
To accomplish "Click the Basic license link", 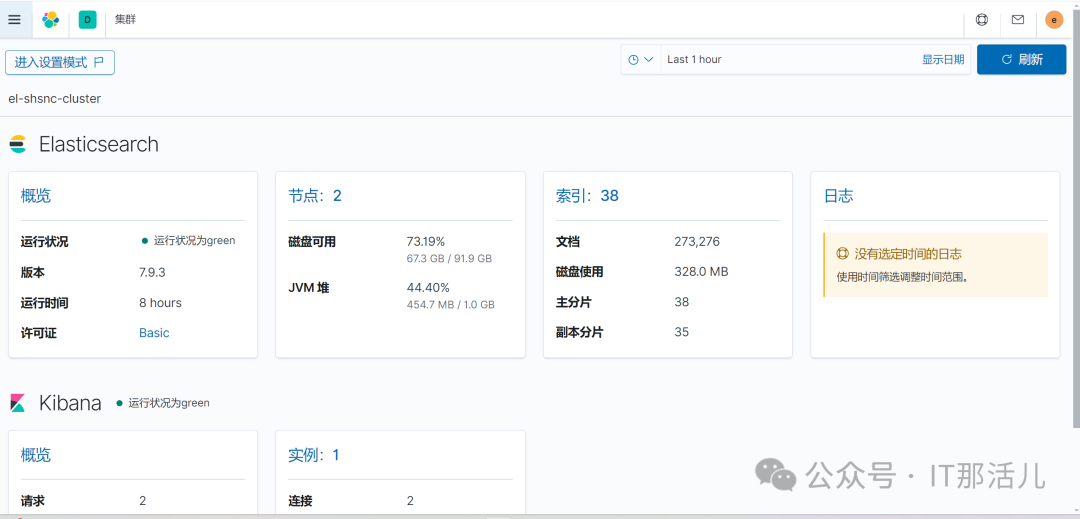I will [x=154, y=332].
